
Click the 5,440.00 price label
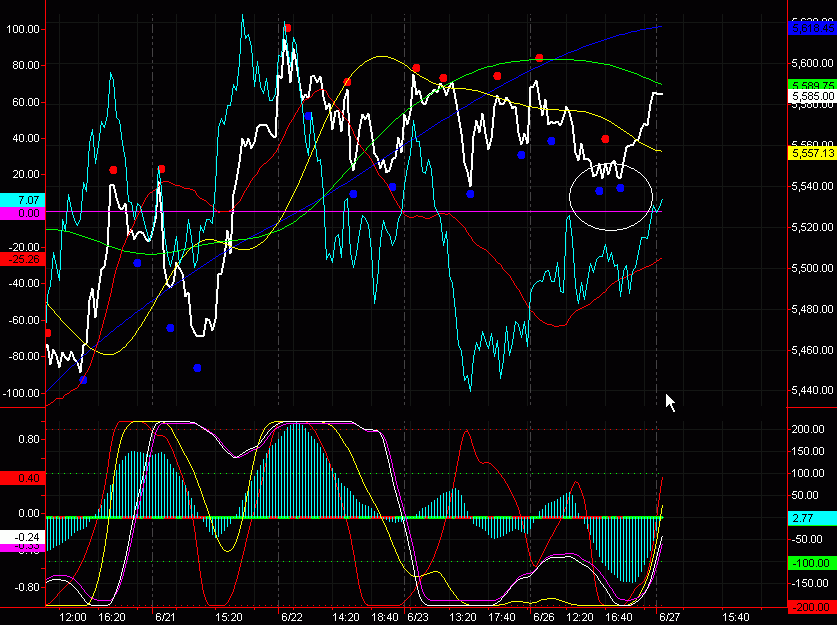(812, 390)
